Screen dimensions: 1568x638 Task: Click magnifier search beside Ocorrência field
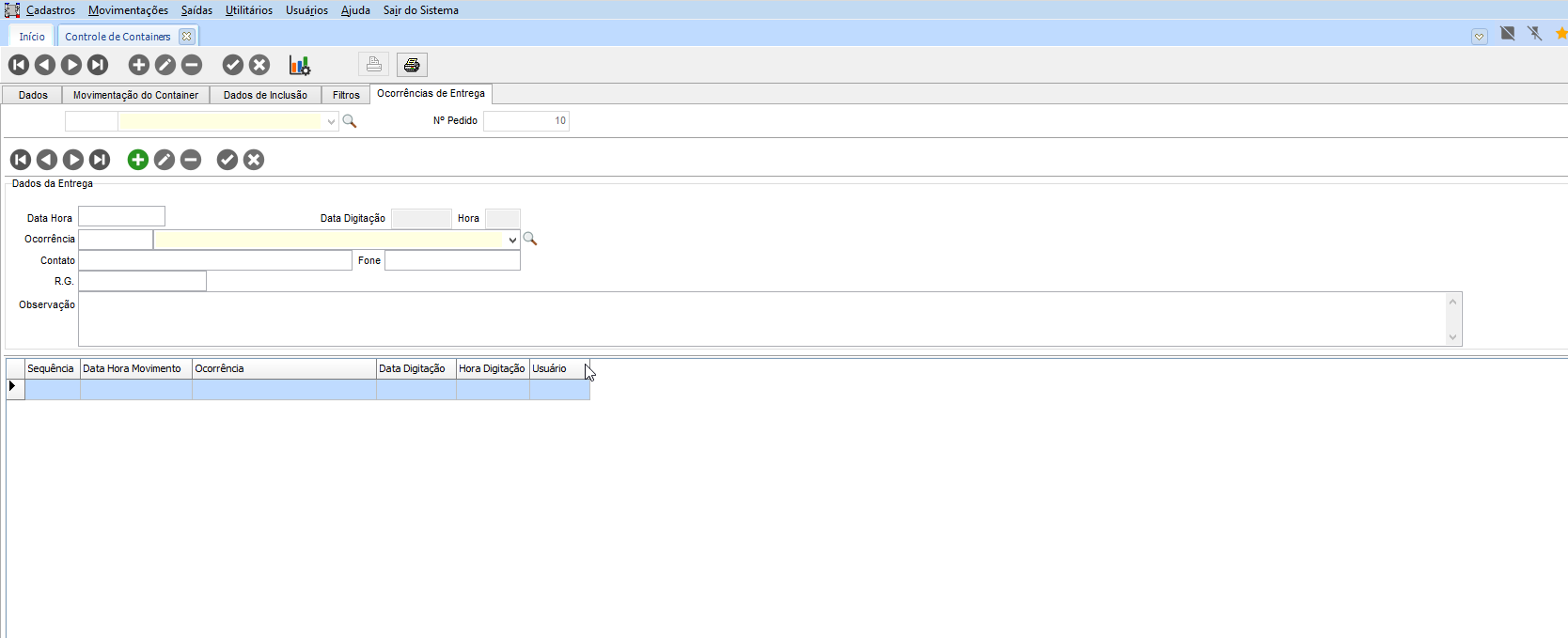(x=530, y=240)
